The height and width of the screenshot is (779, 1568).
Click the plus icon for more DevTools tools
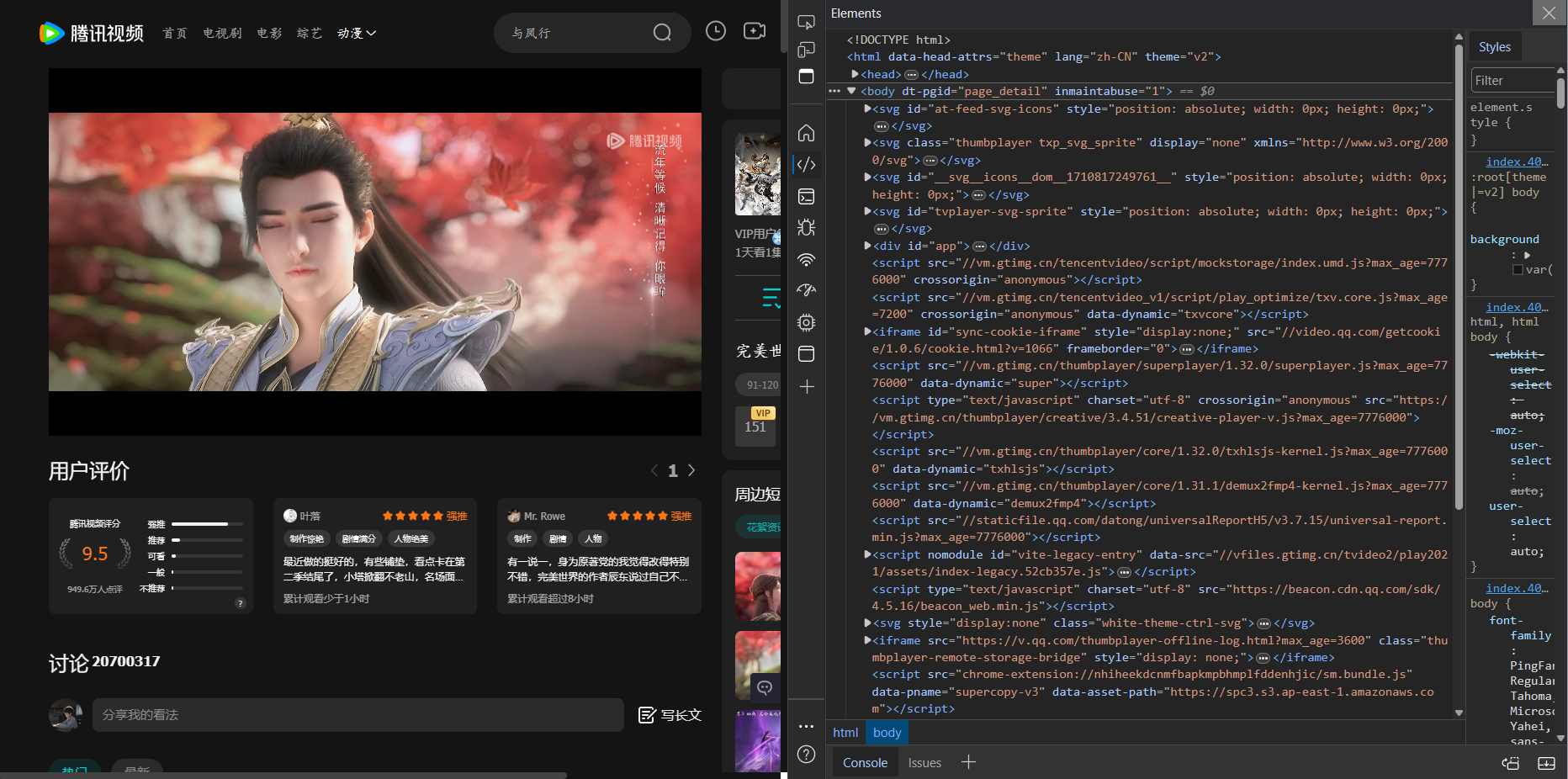(x=806, y=386)
